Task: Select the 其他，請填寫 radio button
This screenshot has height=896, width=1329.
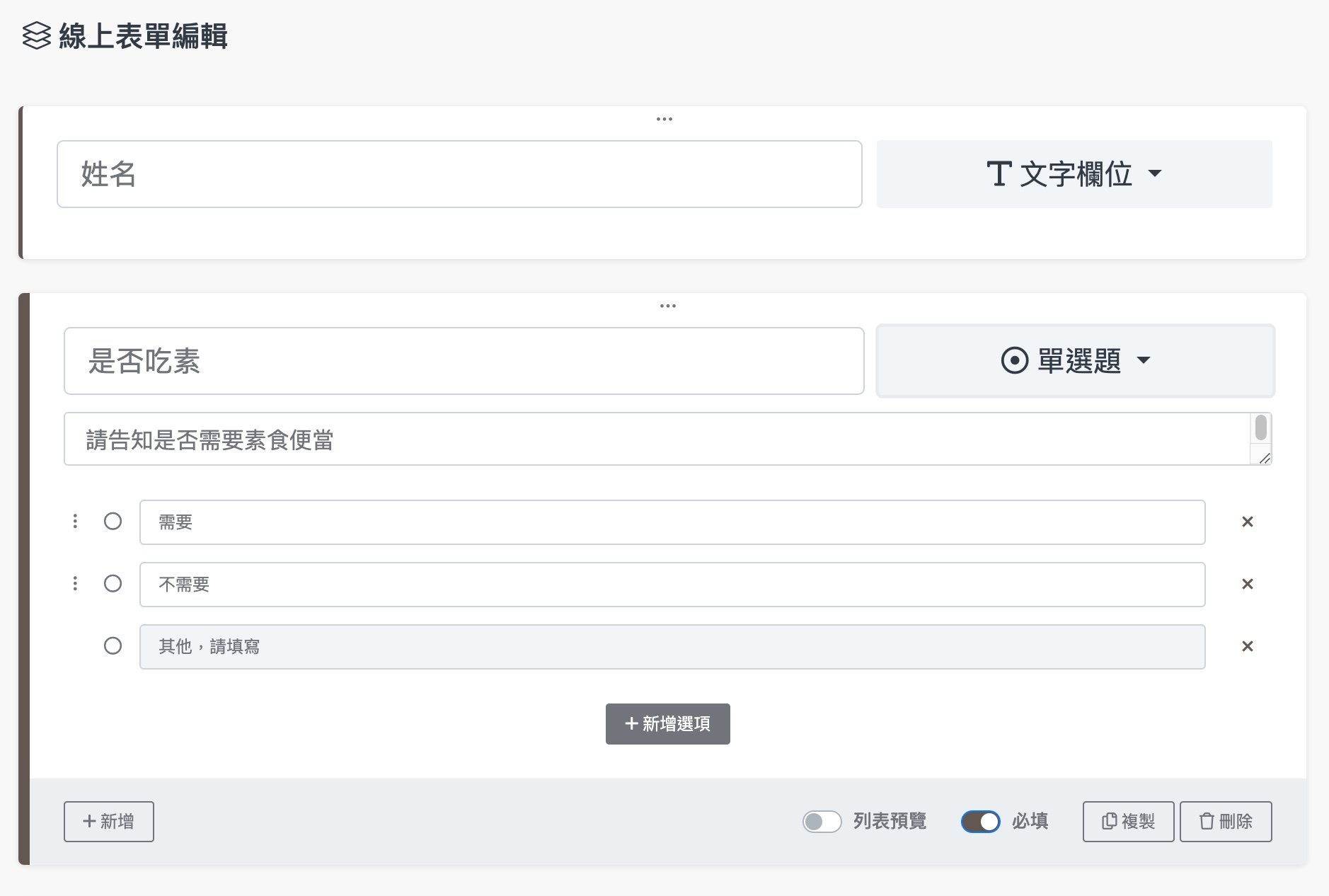Action: point(113,646)
